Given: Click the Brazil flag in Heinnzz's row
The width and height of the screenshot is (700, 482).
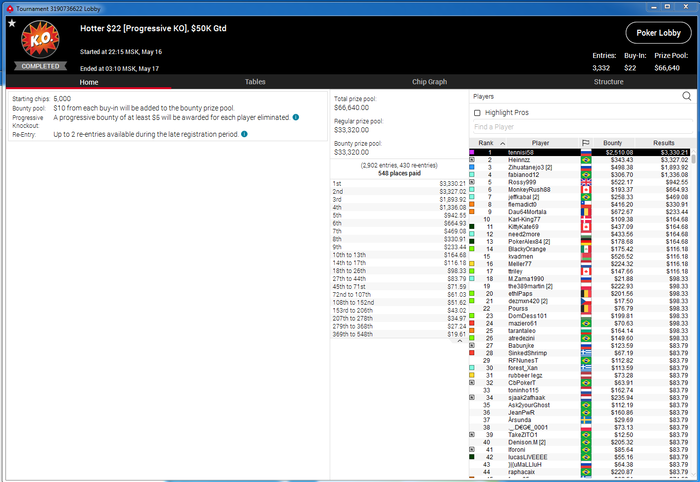Looking at the screenshot, I should pos(586,160).
